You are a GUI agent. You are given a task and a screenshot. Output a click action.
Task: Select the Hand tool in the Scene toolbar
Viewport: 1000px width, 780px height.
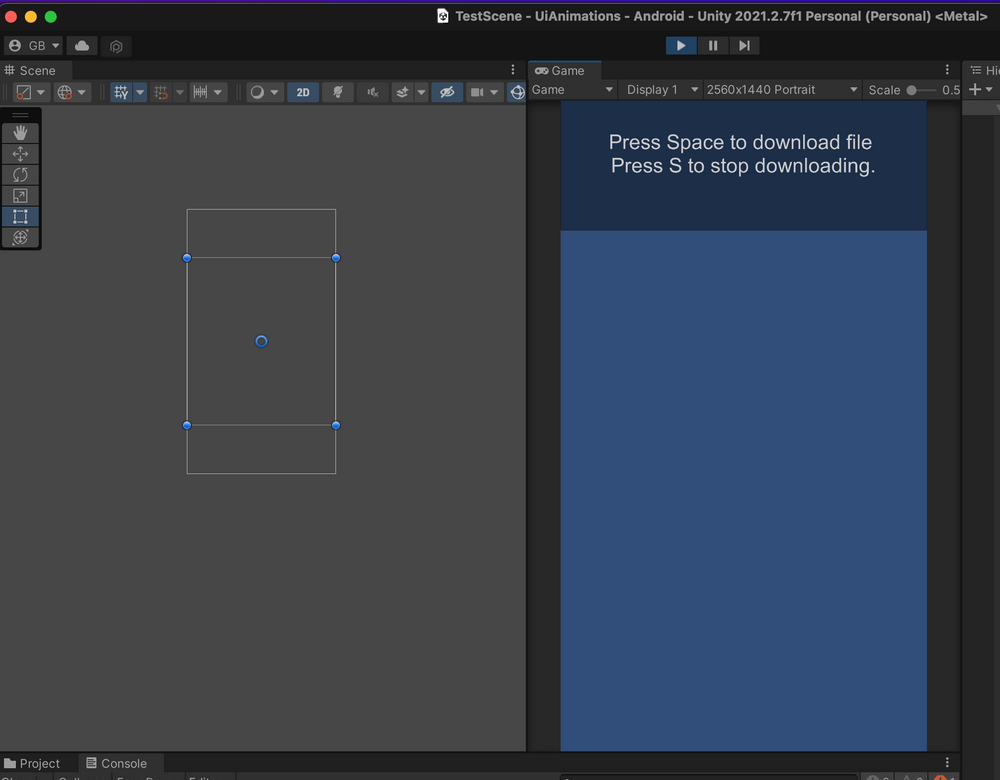pyautogui.click(x=20, y=131)
